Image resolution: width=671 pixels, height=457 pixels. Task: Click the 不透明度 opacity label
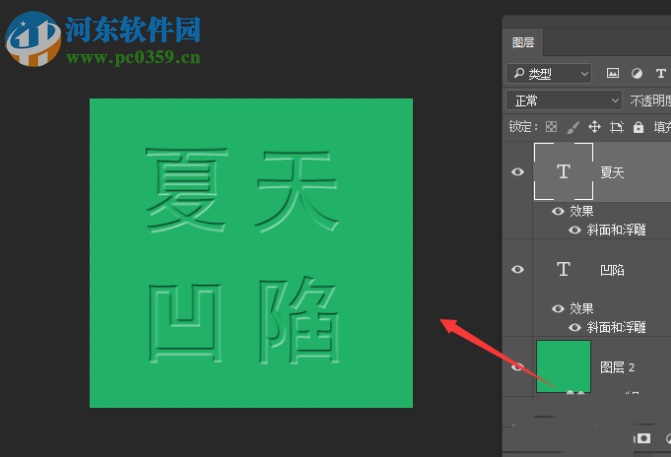650,101
